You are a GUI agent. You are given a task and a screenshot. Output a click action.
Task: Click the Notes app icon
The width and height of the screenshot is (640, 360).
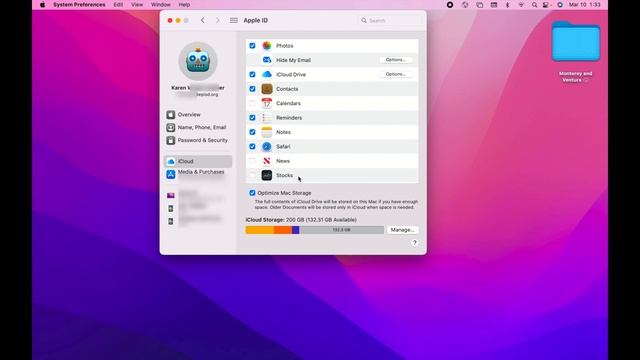[267, 132]
